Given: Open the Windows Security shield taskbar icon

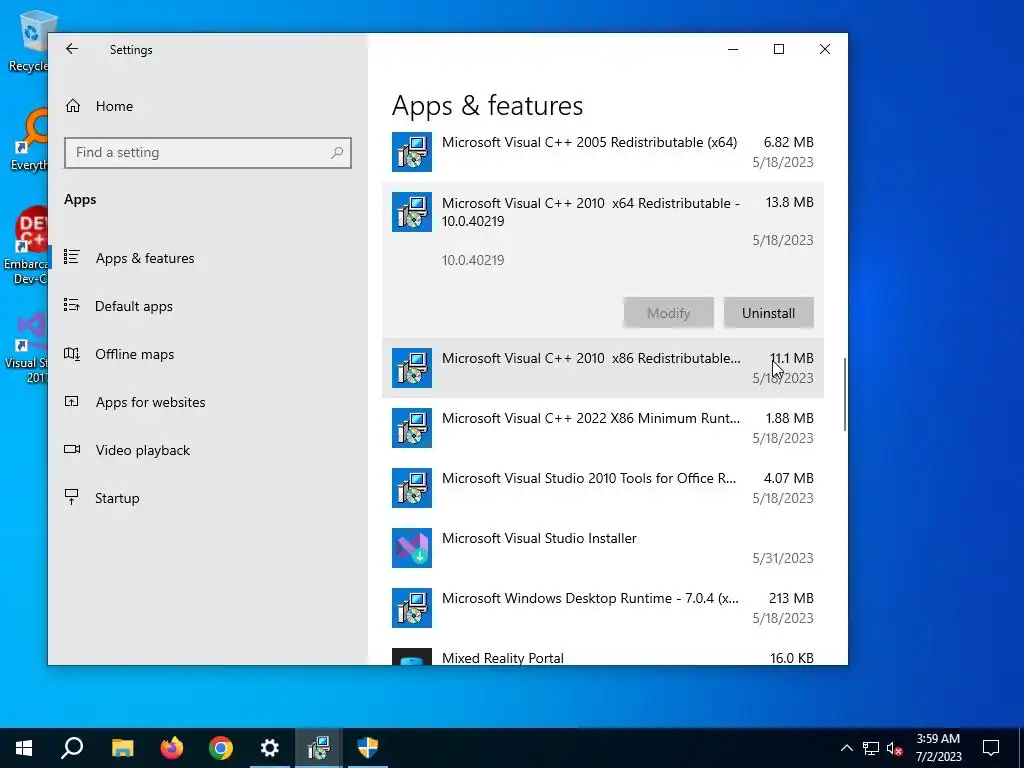Looking at the screenshot, I should point(368,748).
